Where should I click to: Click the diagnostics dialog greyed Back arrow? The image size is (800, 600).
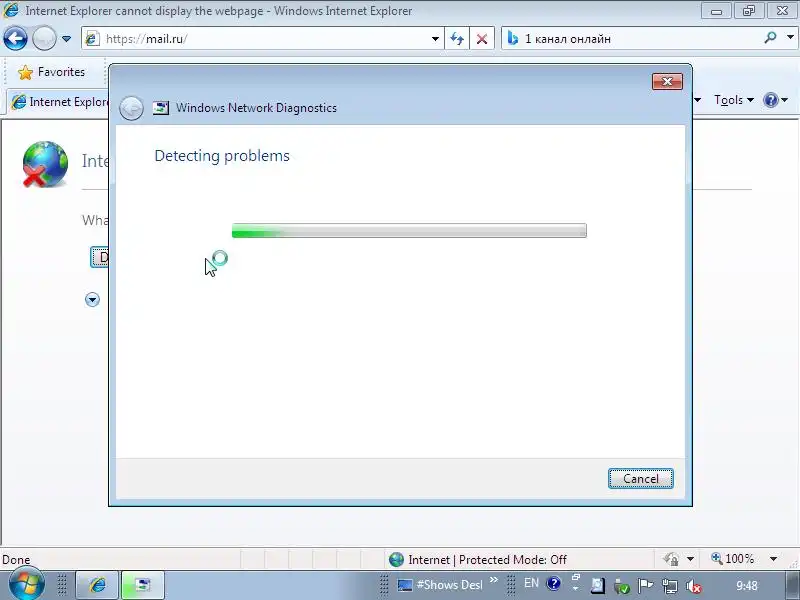point(131,108)
